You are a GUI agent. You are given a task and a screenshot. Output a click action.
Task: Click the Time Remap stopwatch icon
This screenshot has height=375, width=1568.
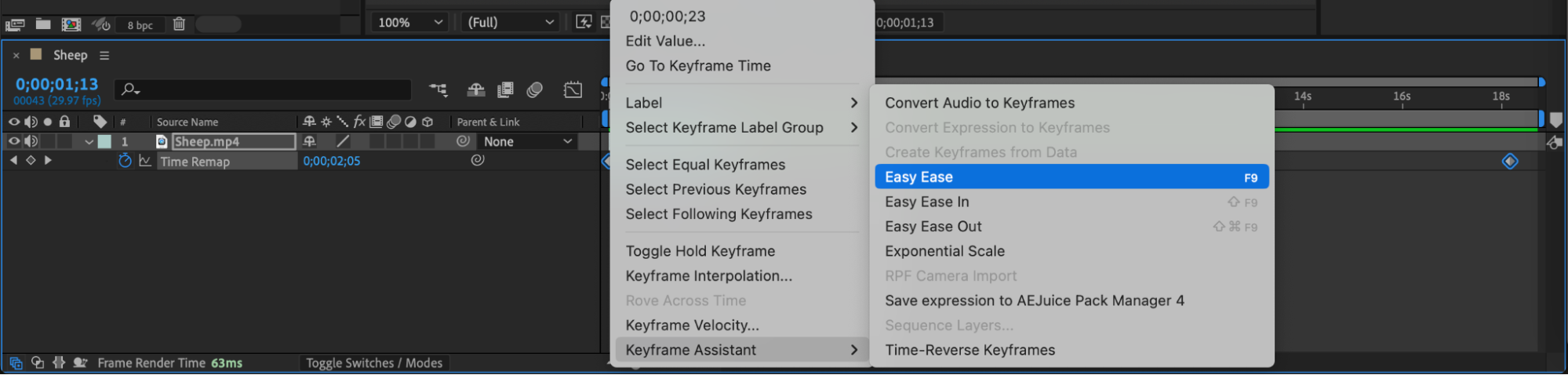[125, 161]
